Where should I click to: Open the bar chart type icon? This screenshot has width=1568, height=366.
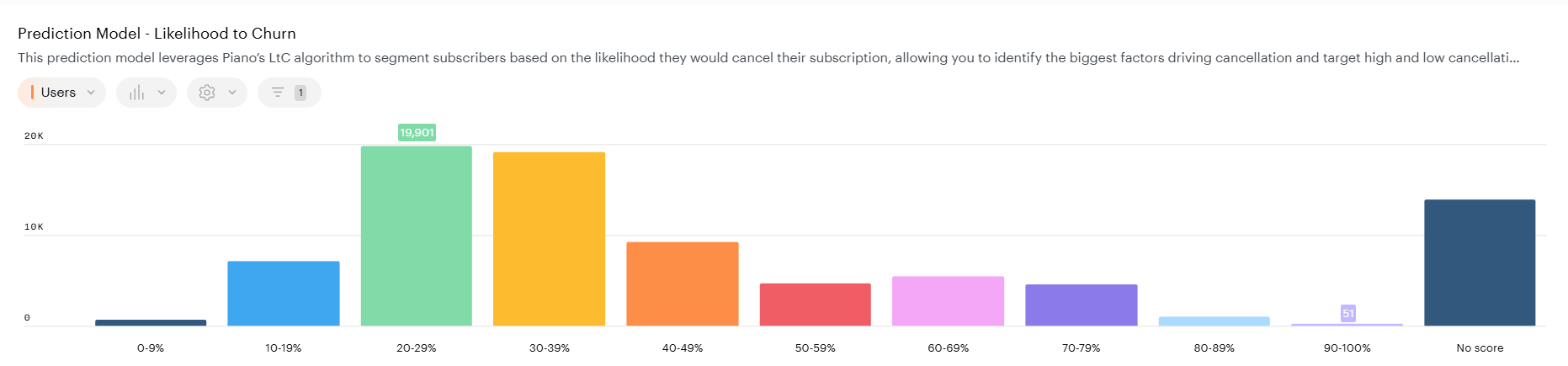[136, 93]
